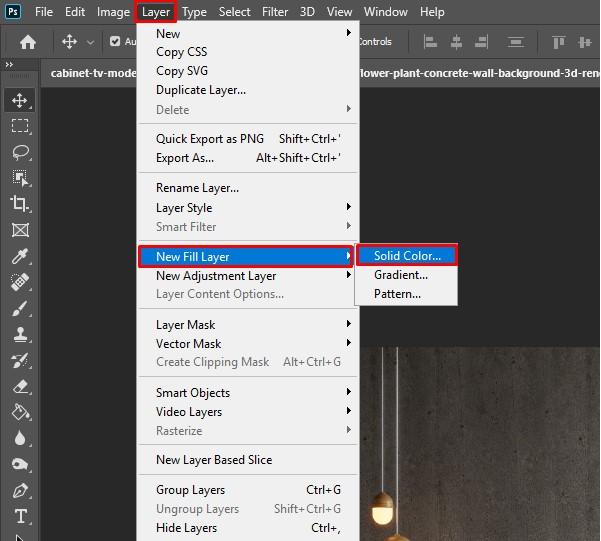Select the Eyedropper tool
Image resolution: width=601 pixels, height=541 pixels.
(x=20, y=256)
